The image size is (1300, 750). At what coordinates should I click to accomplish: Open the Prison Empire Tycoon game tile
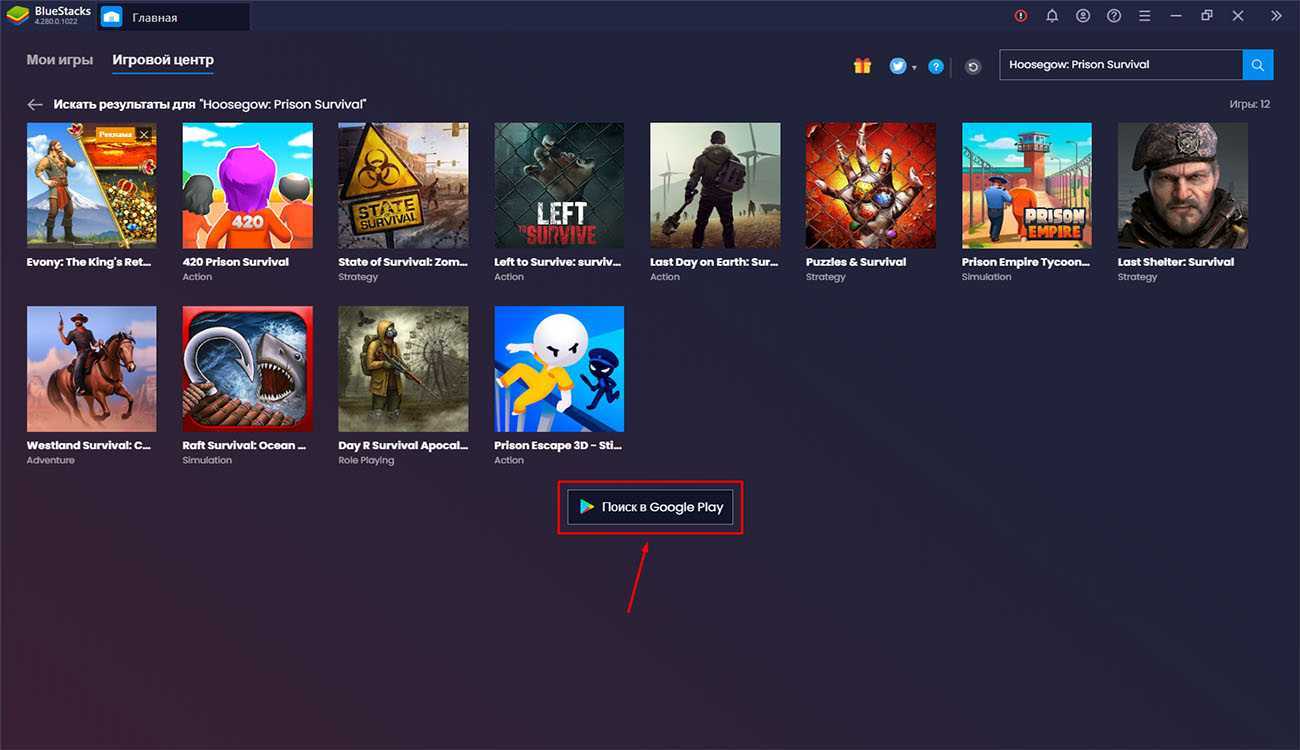coord(1026,186)
